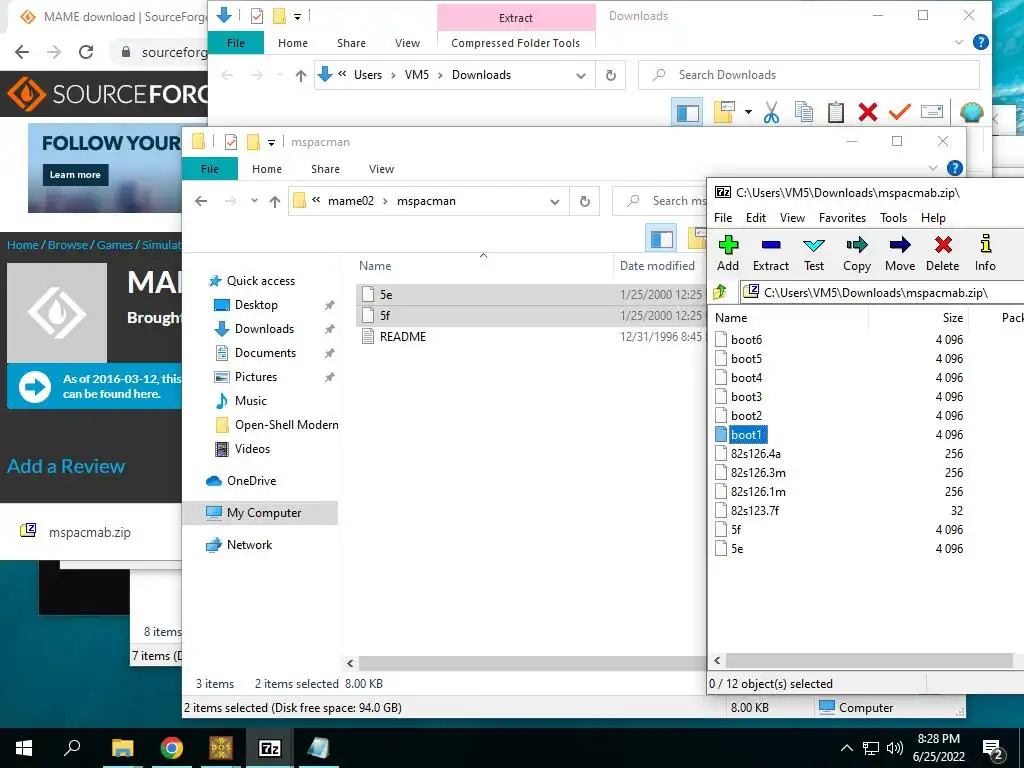The width and height of the screenshot is (1024, 768).
Task: Toggle preview pane icon in mspacman window
Action: 661,238
